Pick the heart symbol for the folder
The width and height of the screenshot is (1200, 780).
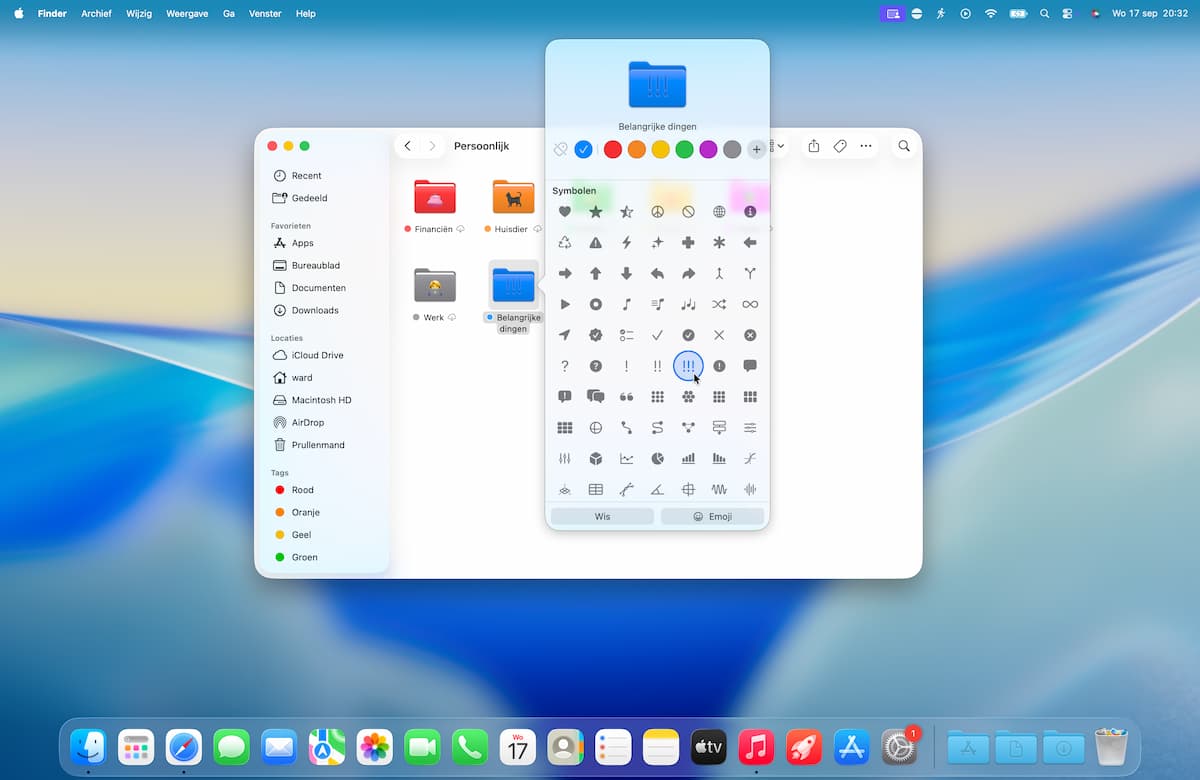pyautogui.click(x=565, y=212)
